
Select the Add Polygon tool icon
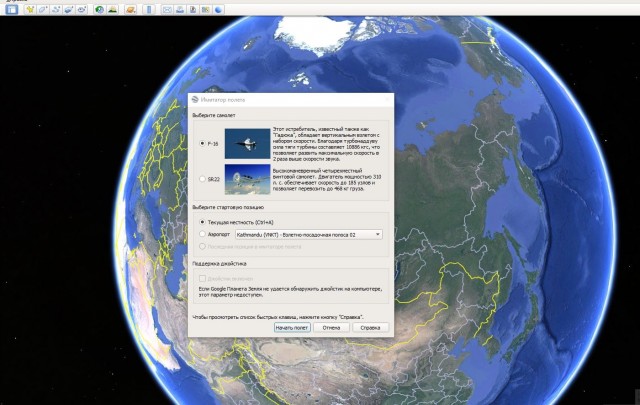[x=43, y=9]
